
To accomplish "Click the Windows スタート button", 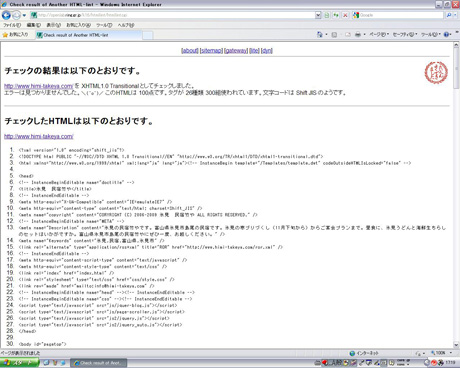I will (19, 363).
